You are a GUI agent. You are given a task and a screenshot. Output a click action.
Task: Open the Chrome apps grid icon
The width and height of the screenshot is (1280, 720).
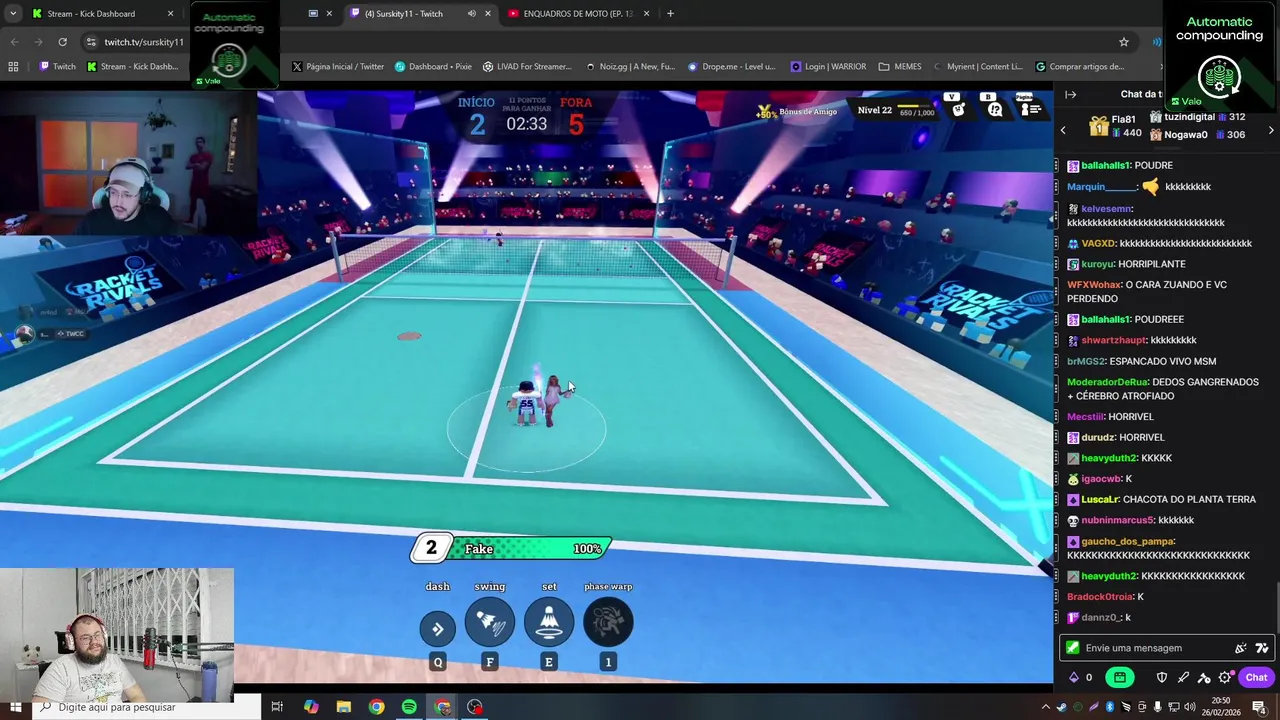(13, 67)
